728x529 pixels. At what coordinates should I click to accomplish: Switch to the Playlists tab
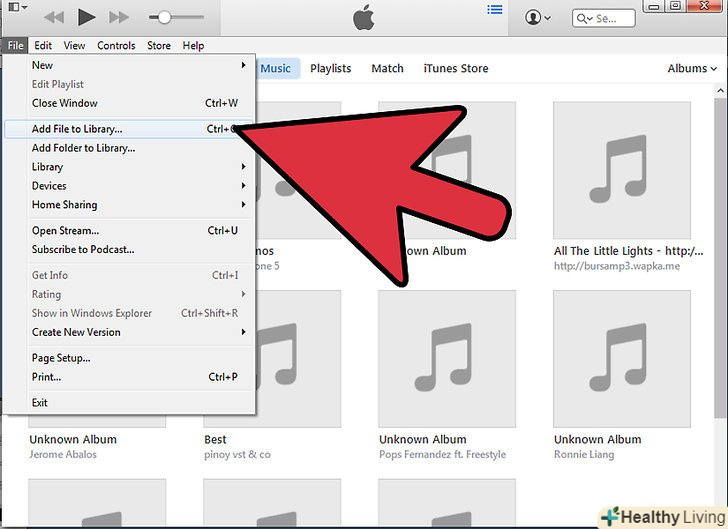pyautogui.click(x=331, y=68)
